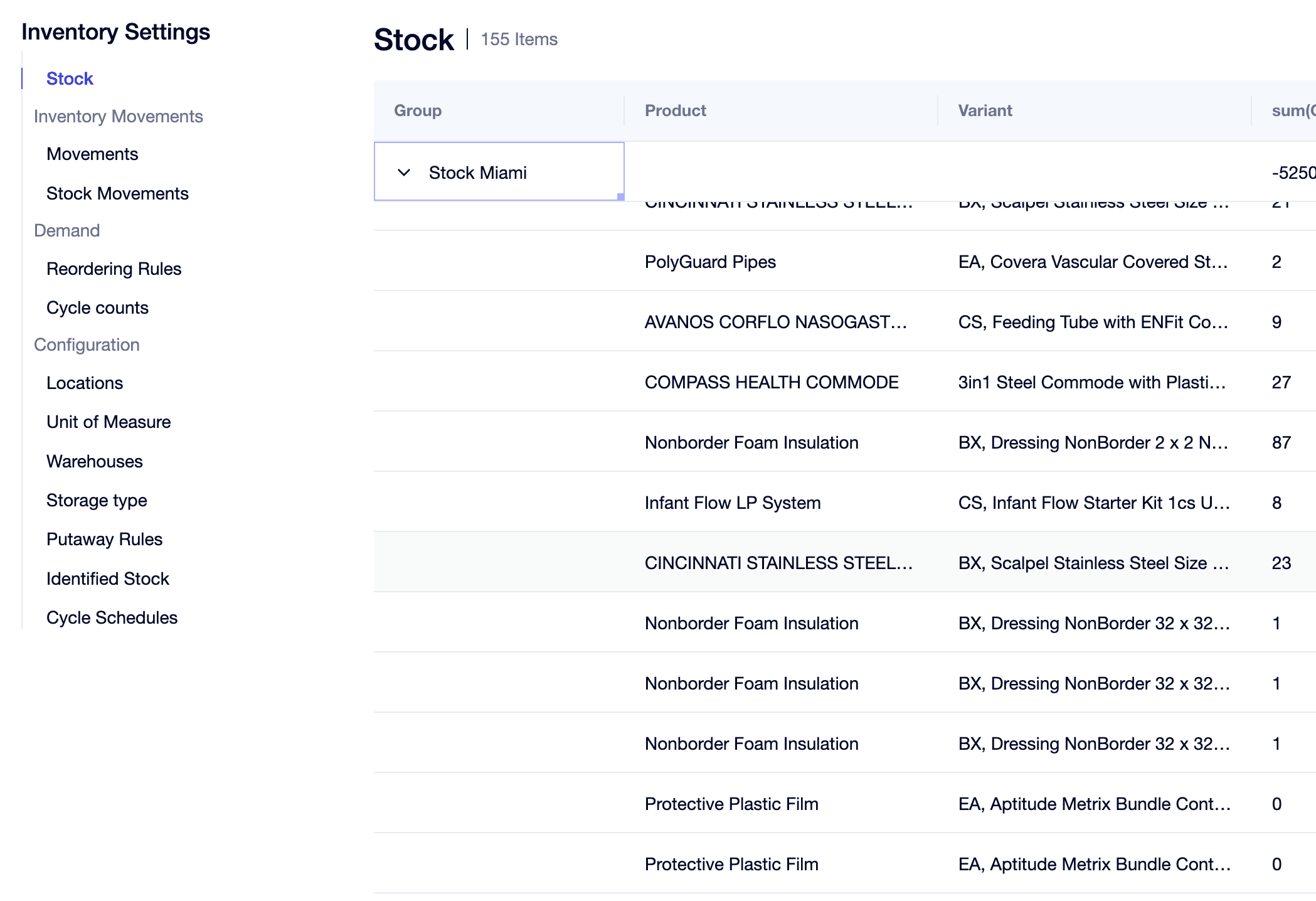
Task: Open Stock in the sidebar
Action: (x=70, y=78)
